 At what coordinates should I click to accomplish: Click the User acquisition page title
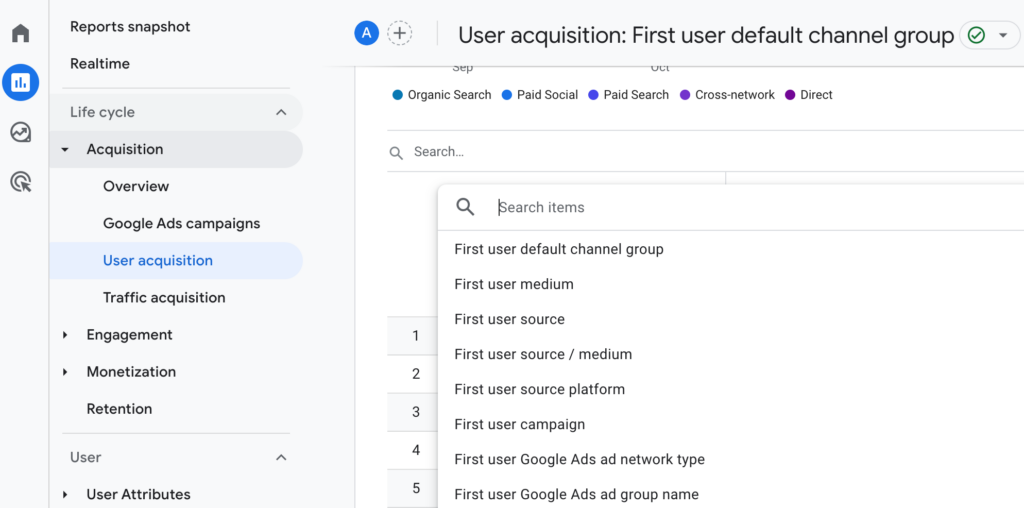(x=706, y=35)
